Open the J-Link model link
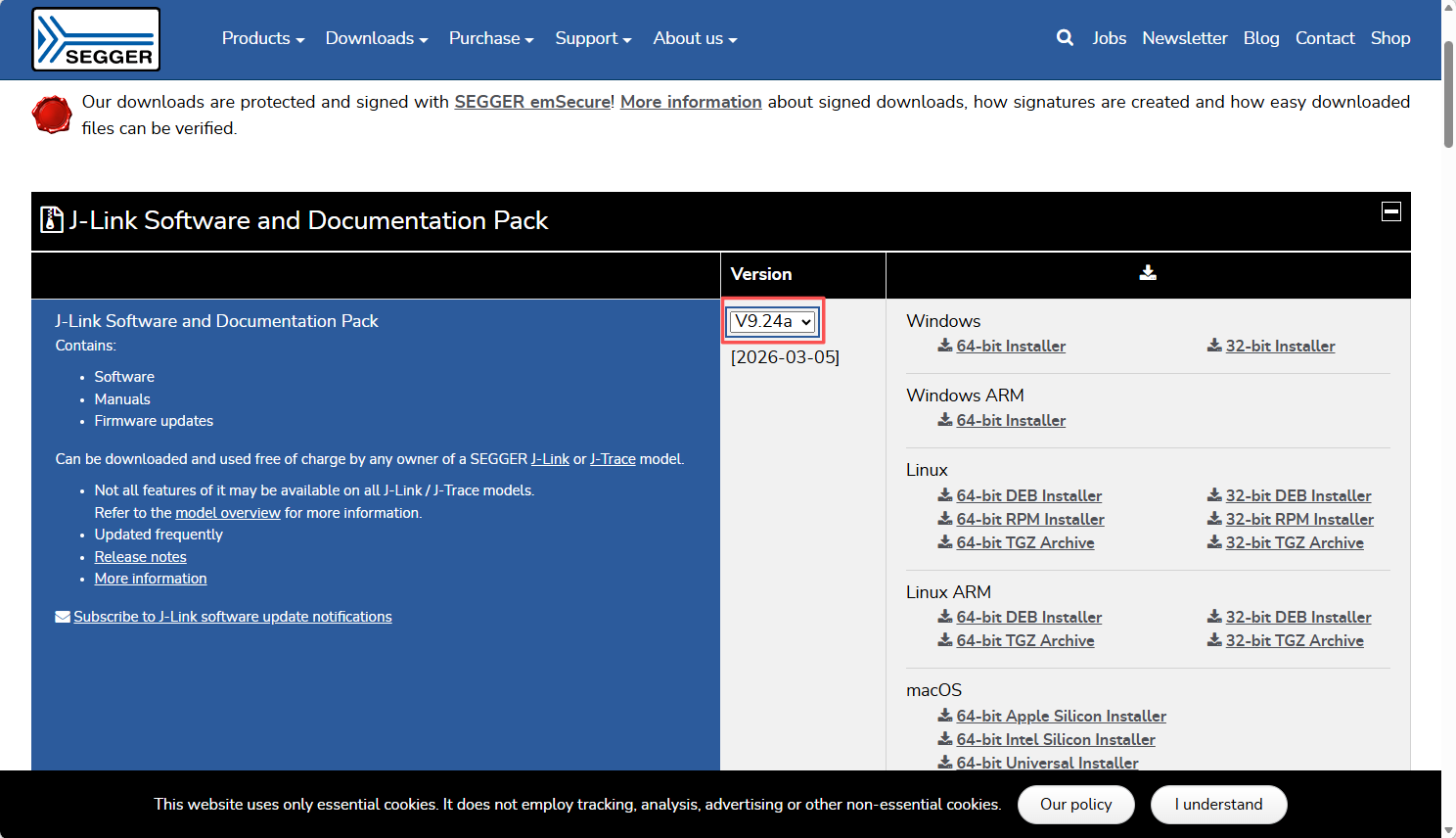 click(550, 459)
